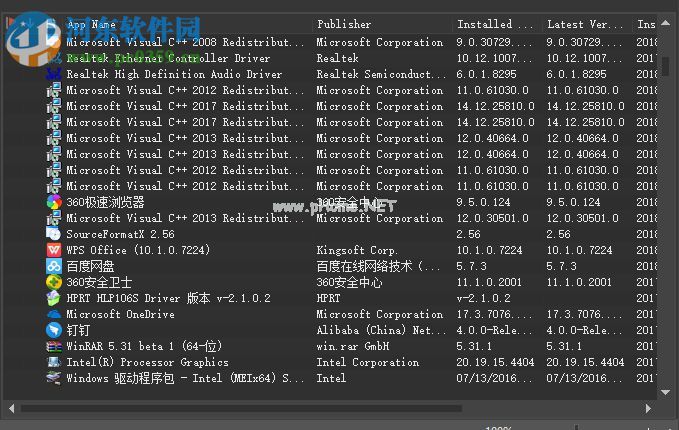
Task: Click latest version 10.1.0.7224 cell
Action: coord(579,250)
